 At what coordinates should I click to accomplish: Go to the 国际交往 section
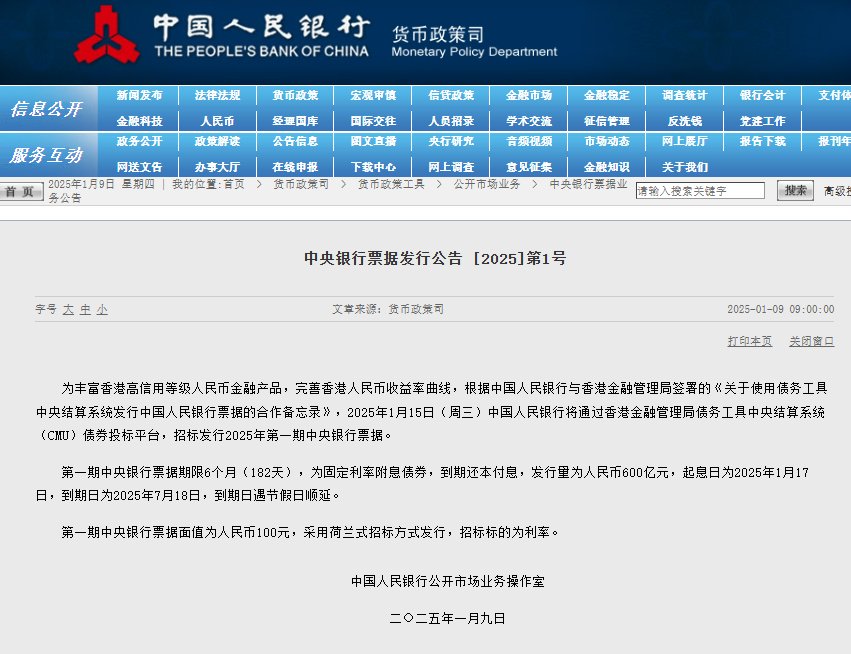[x=373, y=121]
